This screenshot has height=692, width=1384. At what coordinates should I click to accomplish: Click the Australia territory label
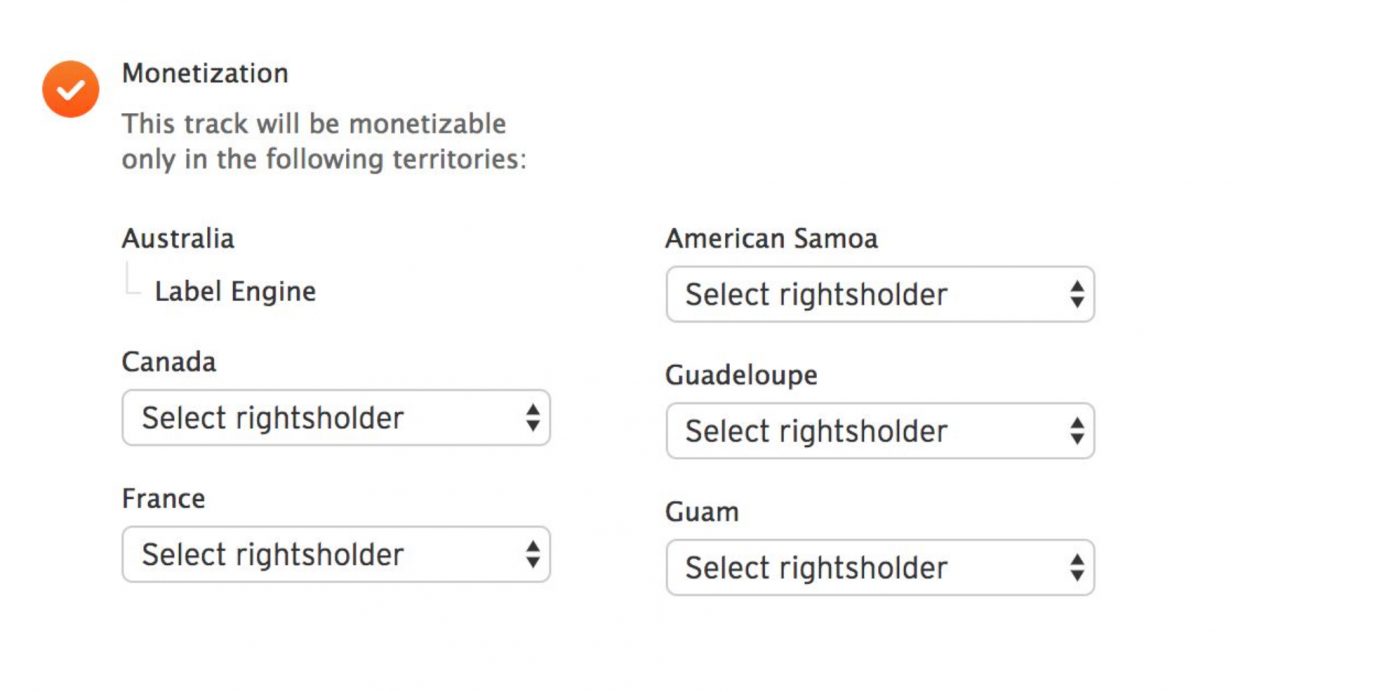[178, 238]
